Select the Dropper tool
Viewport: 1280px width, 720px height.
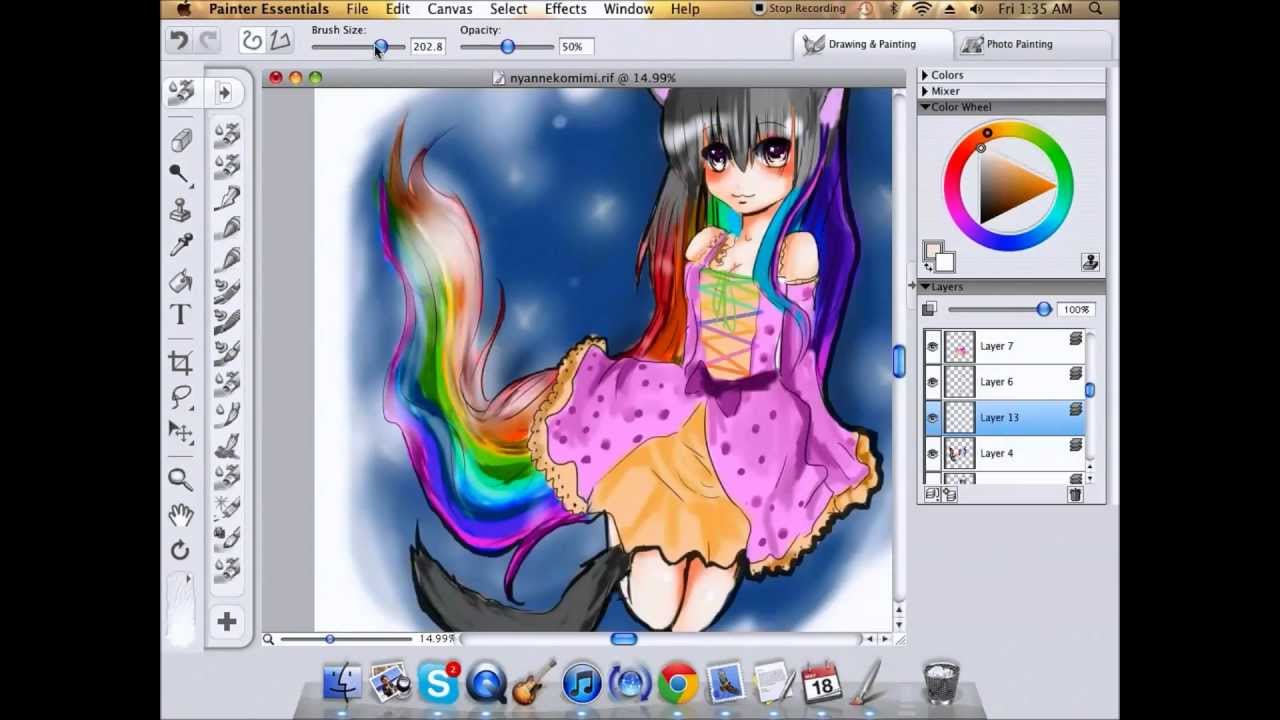pos(181,244)
